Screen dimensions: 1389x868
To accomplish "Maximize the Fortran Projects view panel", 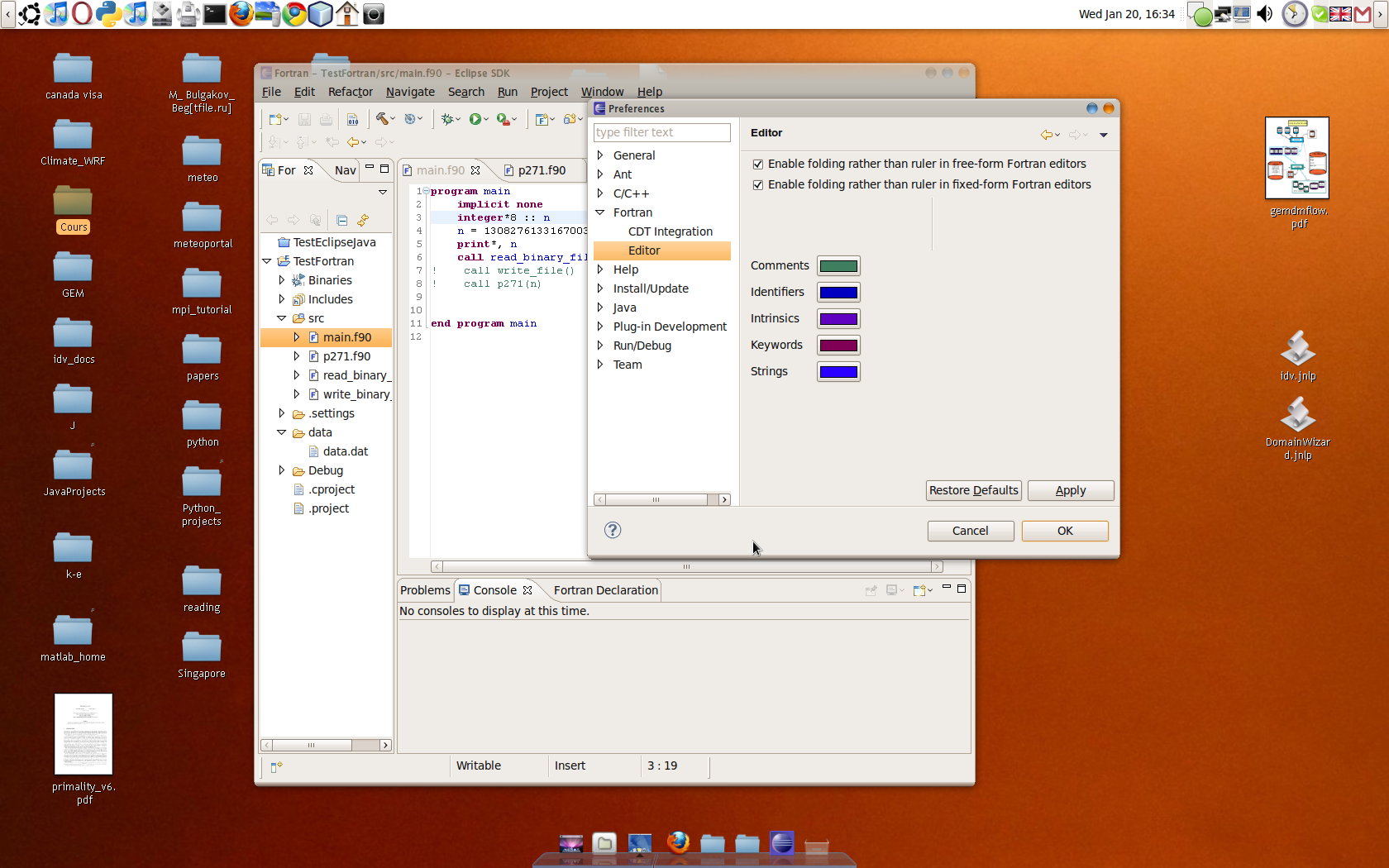I will pyautogui.click(x=384, y=169).
